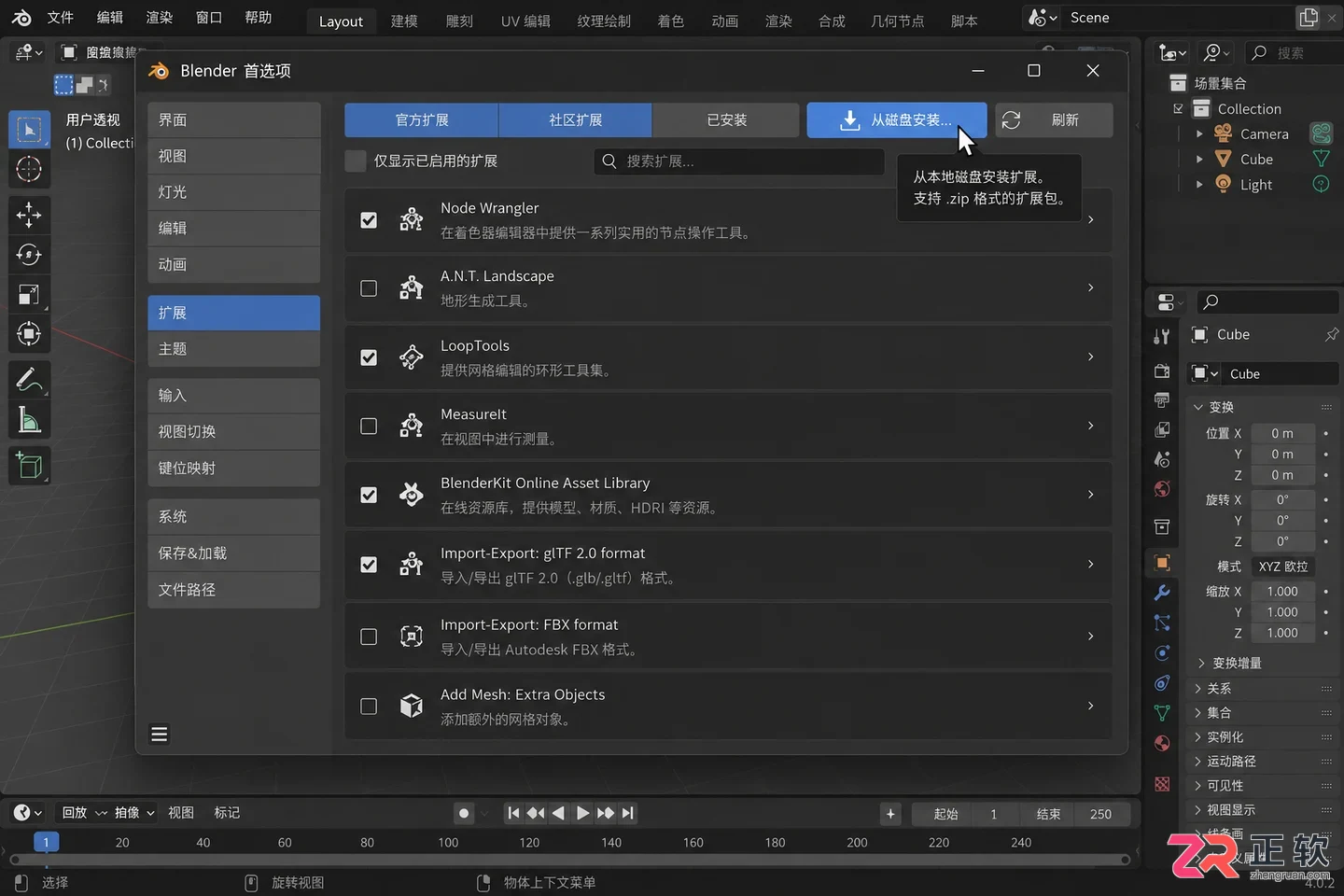Open the Texture checkerboard properties tab
The height and width of the screenshot is (896, 1344).
1162,784
